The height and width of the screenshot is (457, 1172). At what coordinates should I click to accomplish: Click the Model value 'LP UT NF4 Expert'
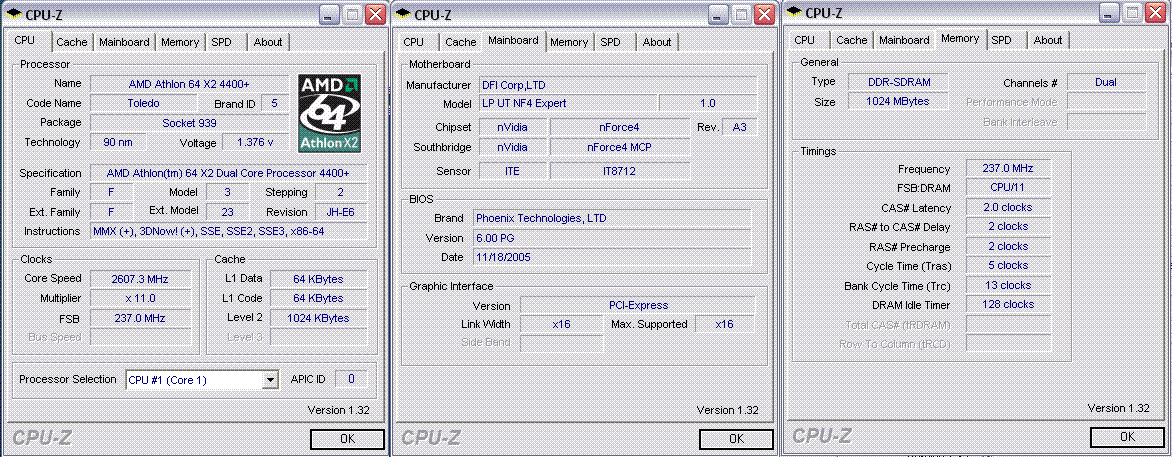click(x=567, y=103)
